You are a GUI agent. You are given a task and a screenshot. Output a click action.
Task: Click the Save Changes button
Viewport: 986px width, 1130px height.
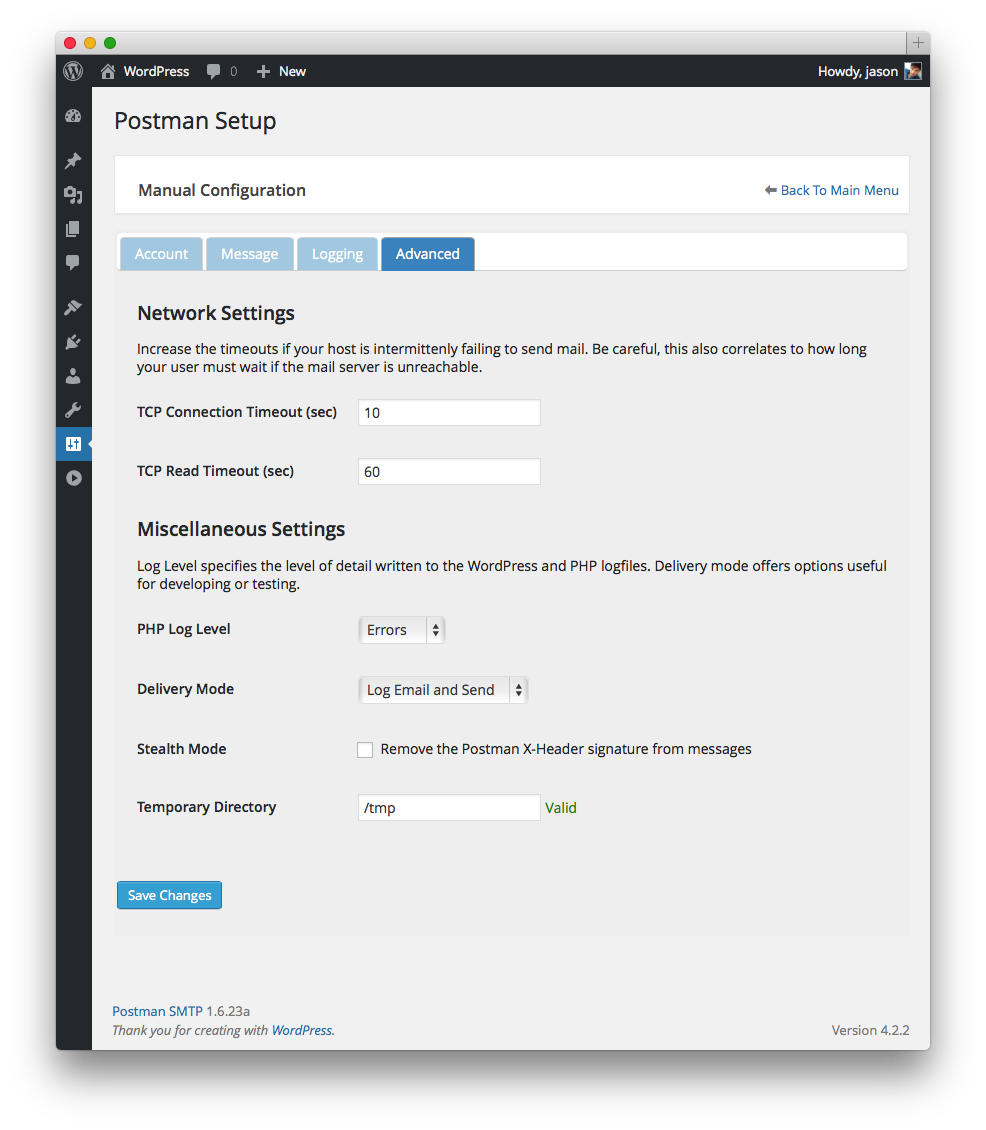tap(169, 895)
